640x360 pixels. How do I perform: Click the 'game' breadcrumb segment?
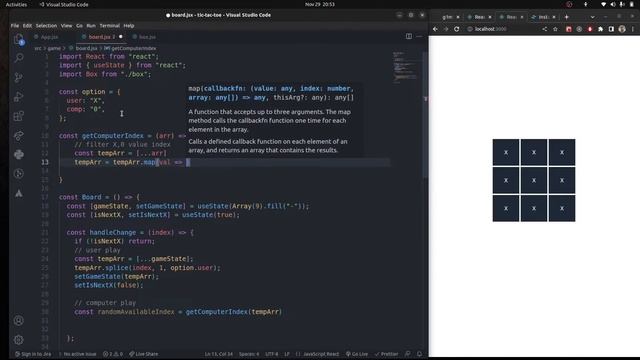tap(54, 48)
